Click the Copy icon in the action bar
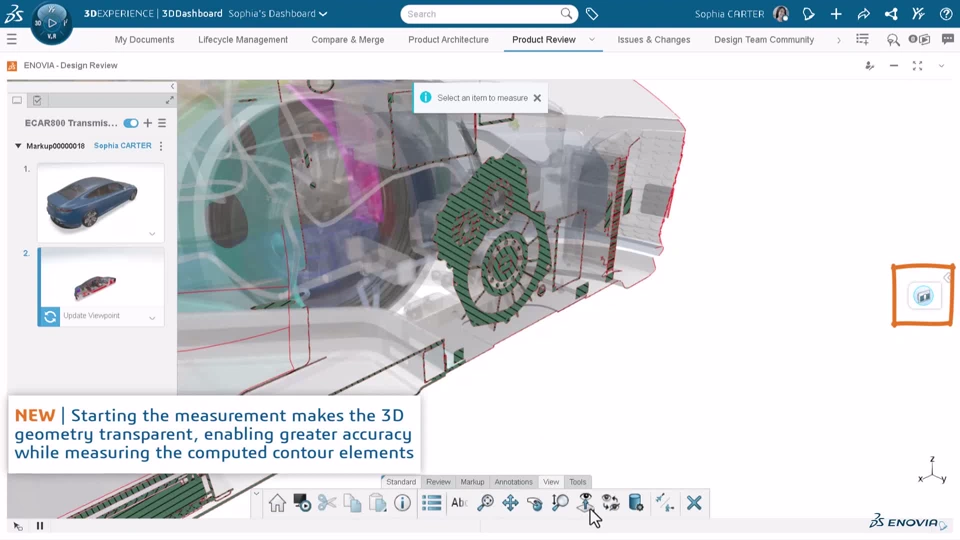This screenshot has width=960, height=540. 352,503
